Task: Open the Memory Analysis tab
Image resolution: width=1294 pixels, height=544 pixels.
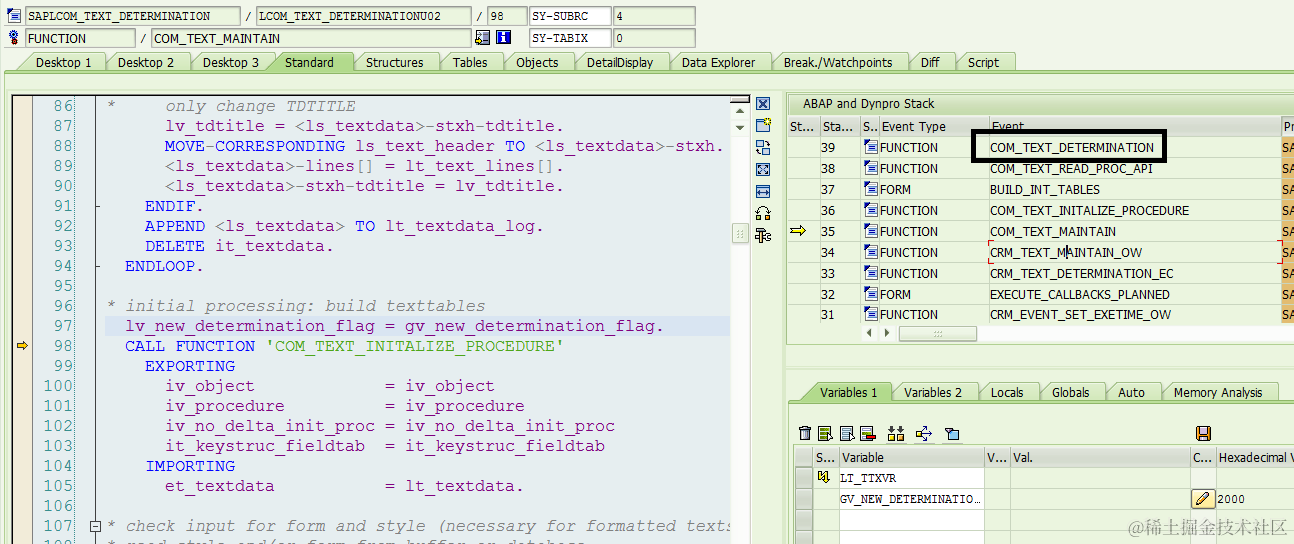Action: tap(1217, 392)
